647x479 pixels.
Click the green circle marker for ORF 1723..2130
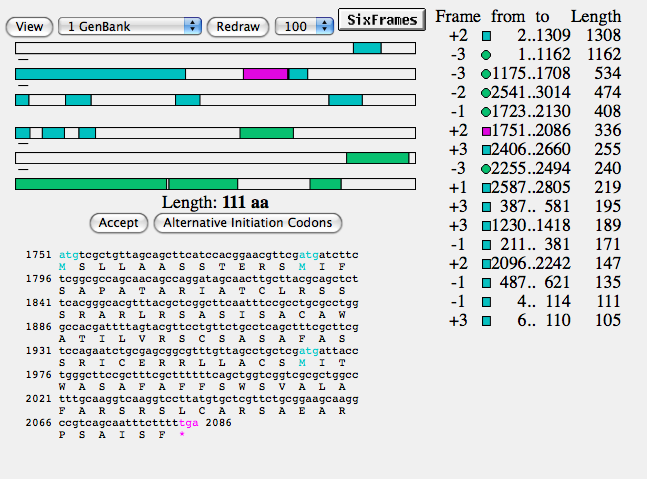coord(487,112)
